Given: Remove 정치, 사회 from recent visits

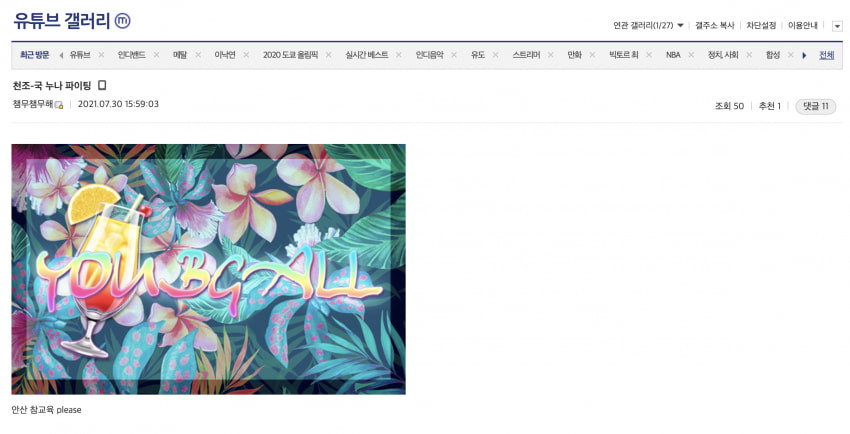Looking at the screenshot, I should pyautogui.click(x=749, y=55).
